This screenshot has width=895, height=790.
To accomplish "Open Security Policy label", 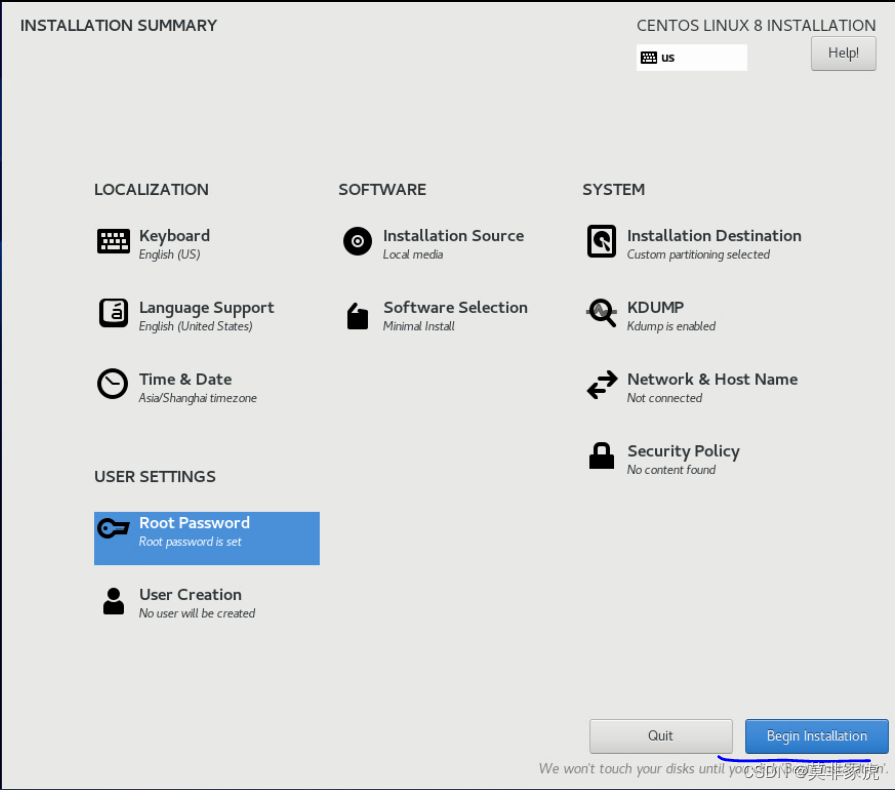I will [x=683, y=451].
